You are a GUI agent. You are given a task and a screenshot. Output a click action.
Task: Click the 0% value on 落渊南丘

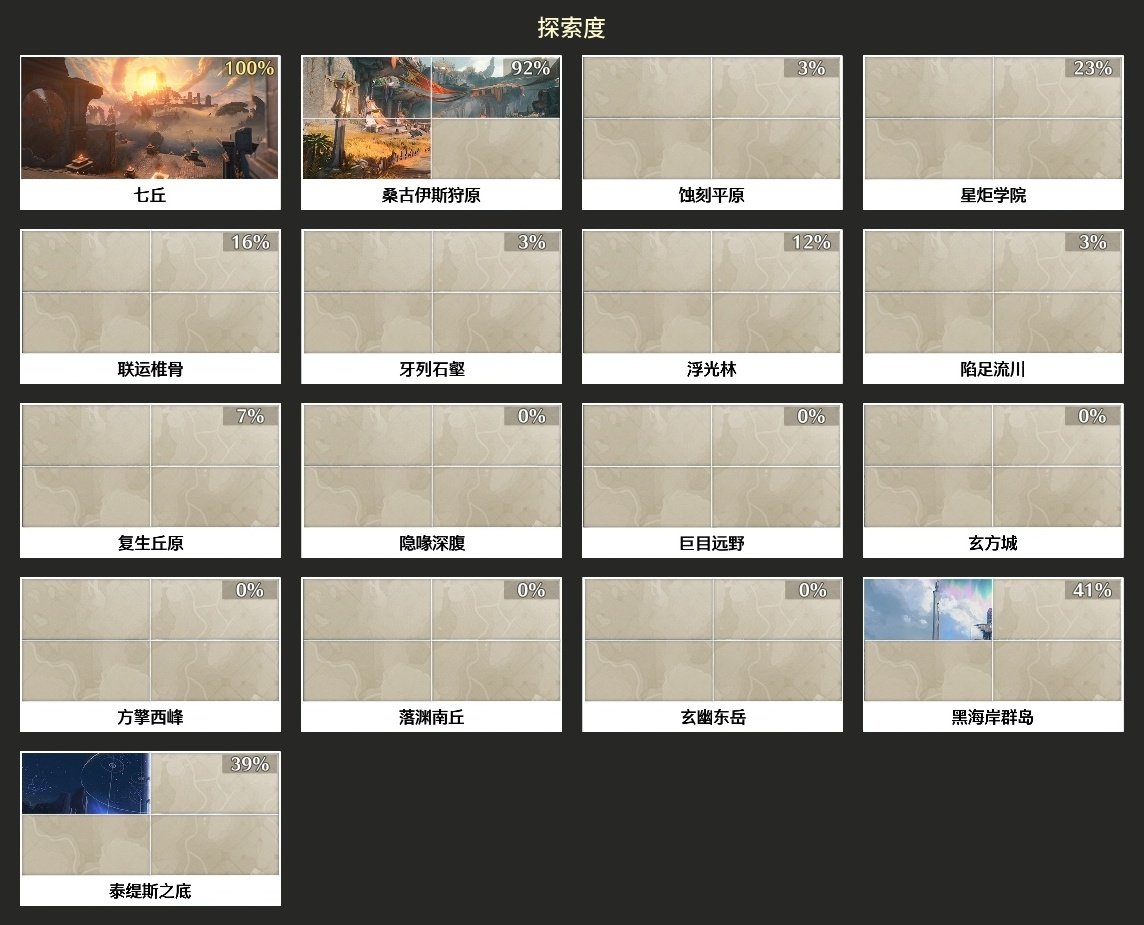point(531,589)
